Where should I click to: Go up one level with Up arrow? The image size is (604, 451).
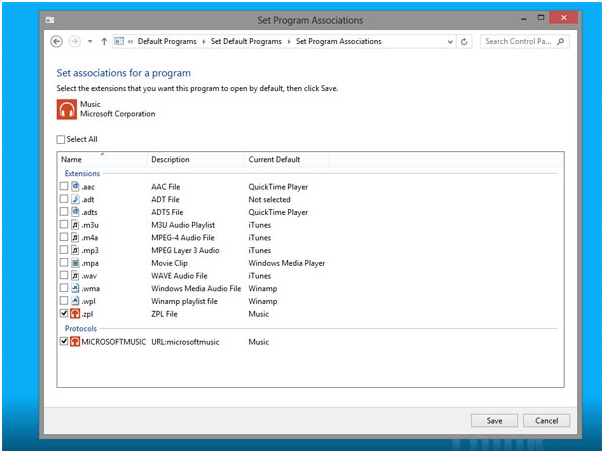104,41
